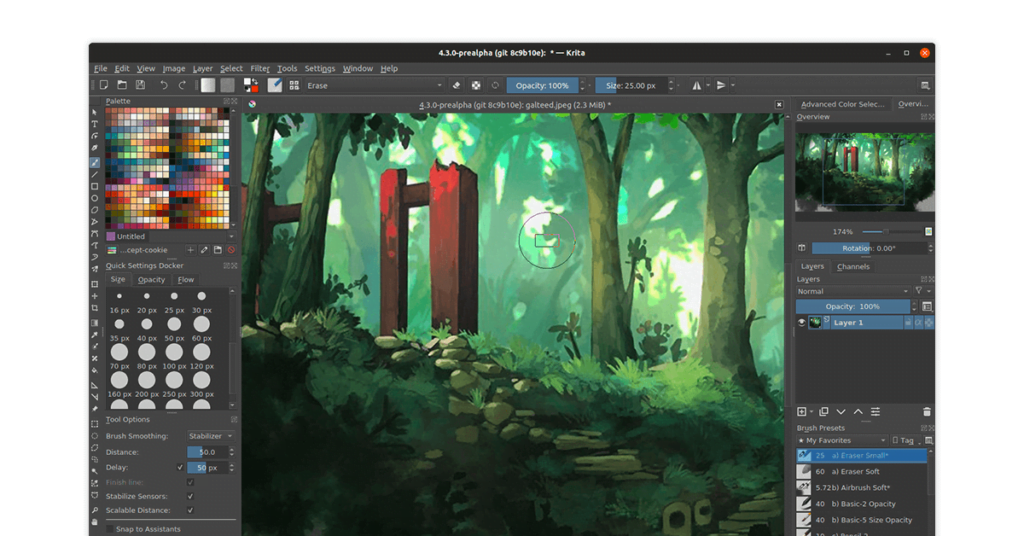Open the brush editor settings icon
Screen dimensions: 1024x536
[x=275, y=86]
